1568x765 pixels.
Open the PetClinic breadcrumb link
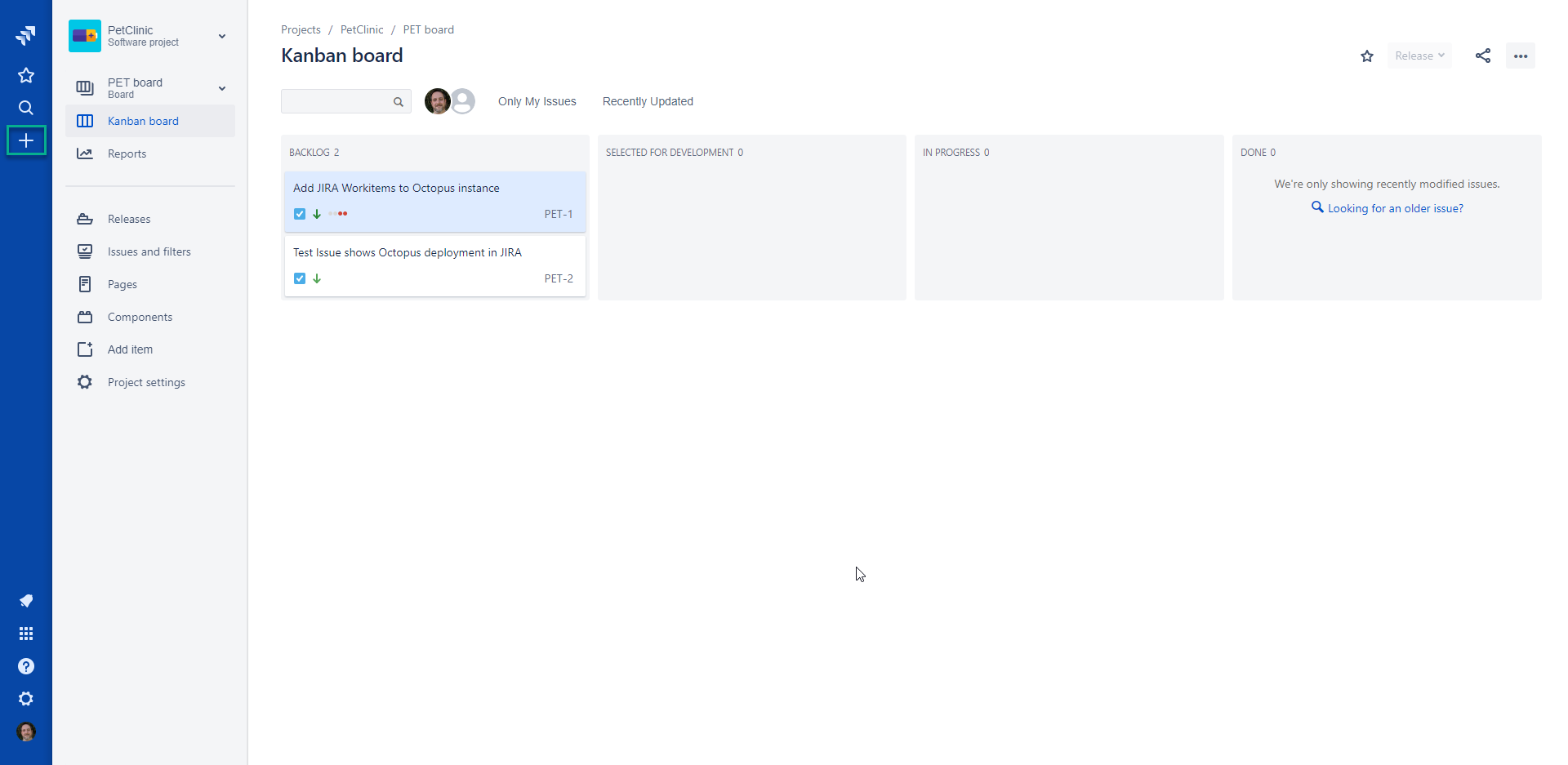[x=362, y=29]
